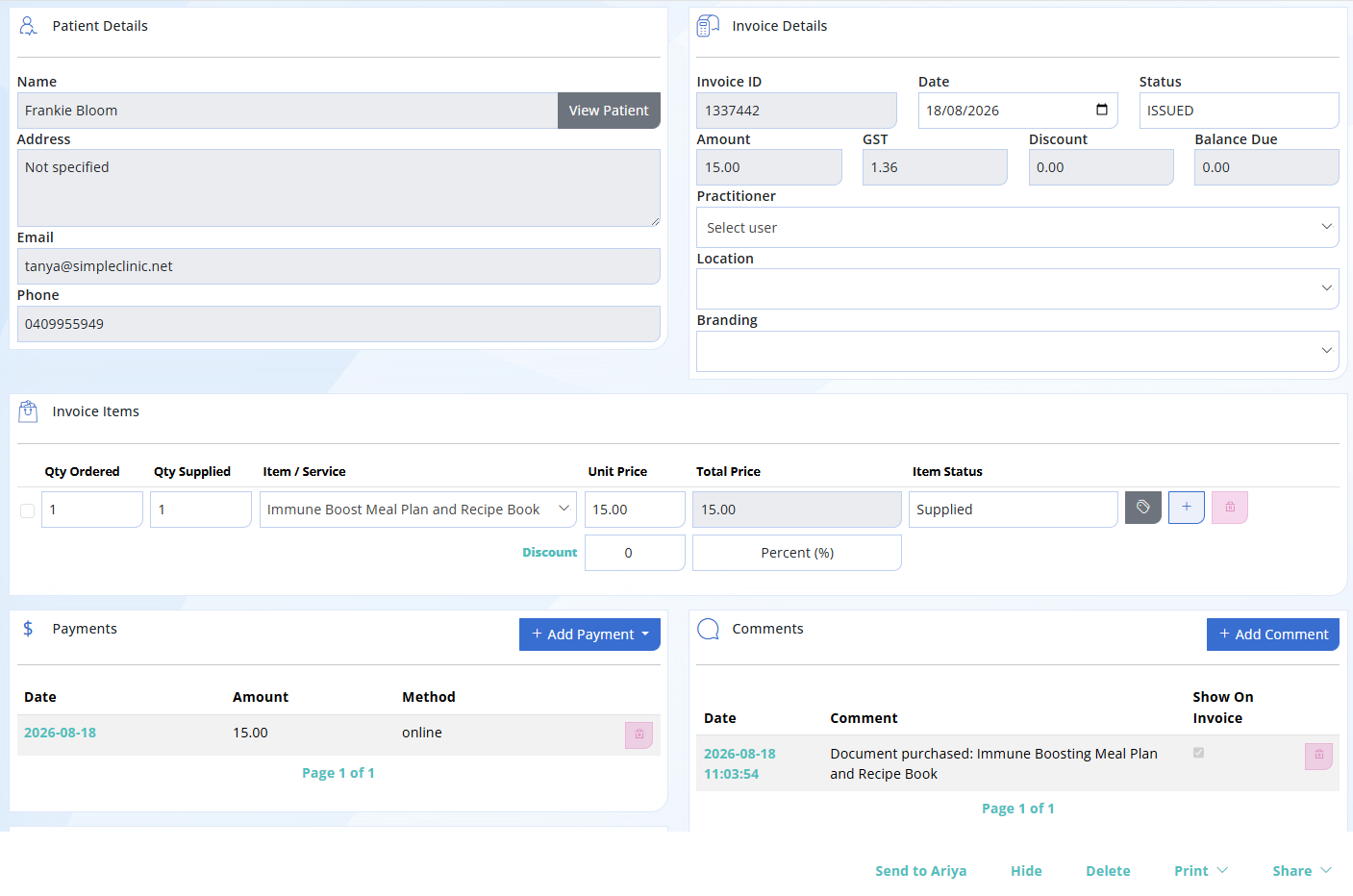Click the Hide link

[x=1026, y=871]
